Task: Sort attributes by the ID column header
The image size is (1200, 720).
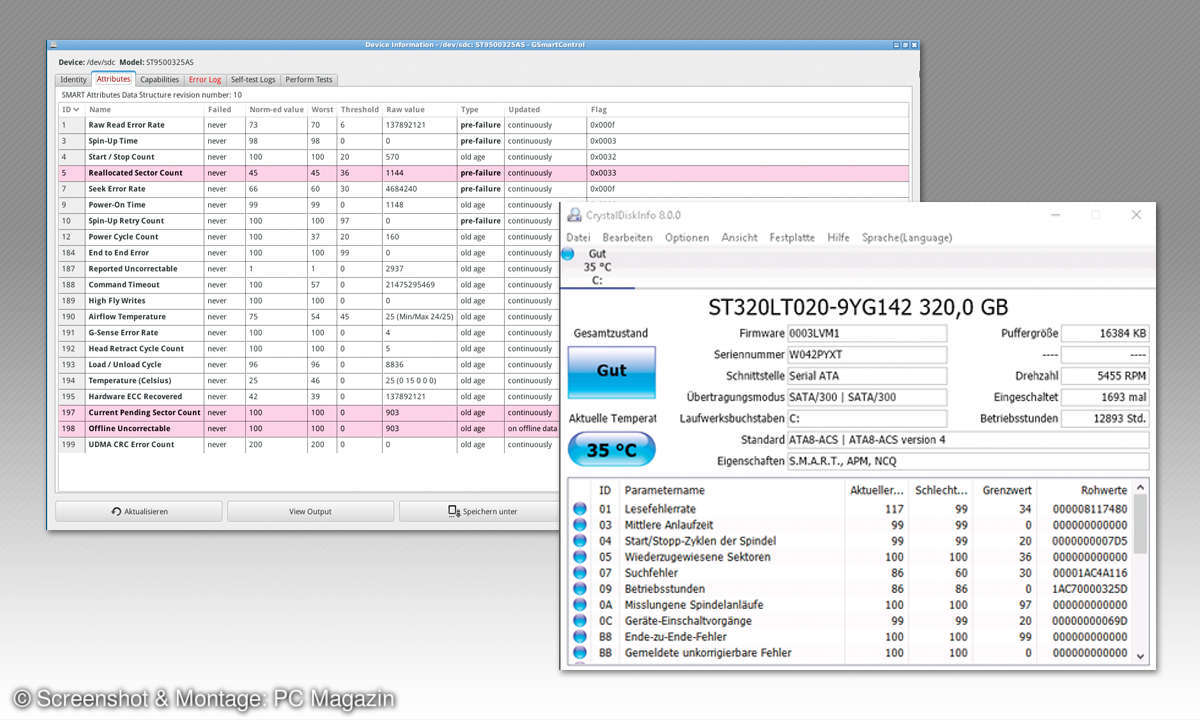Action: pos(71,110)
